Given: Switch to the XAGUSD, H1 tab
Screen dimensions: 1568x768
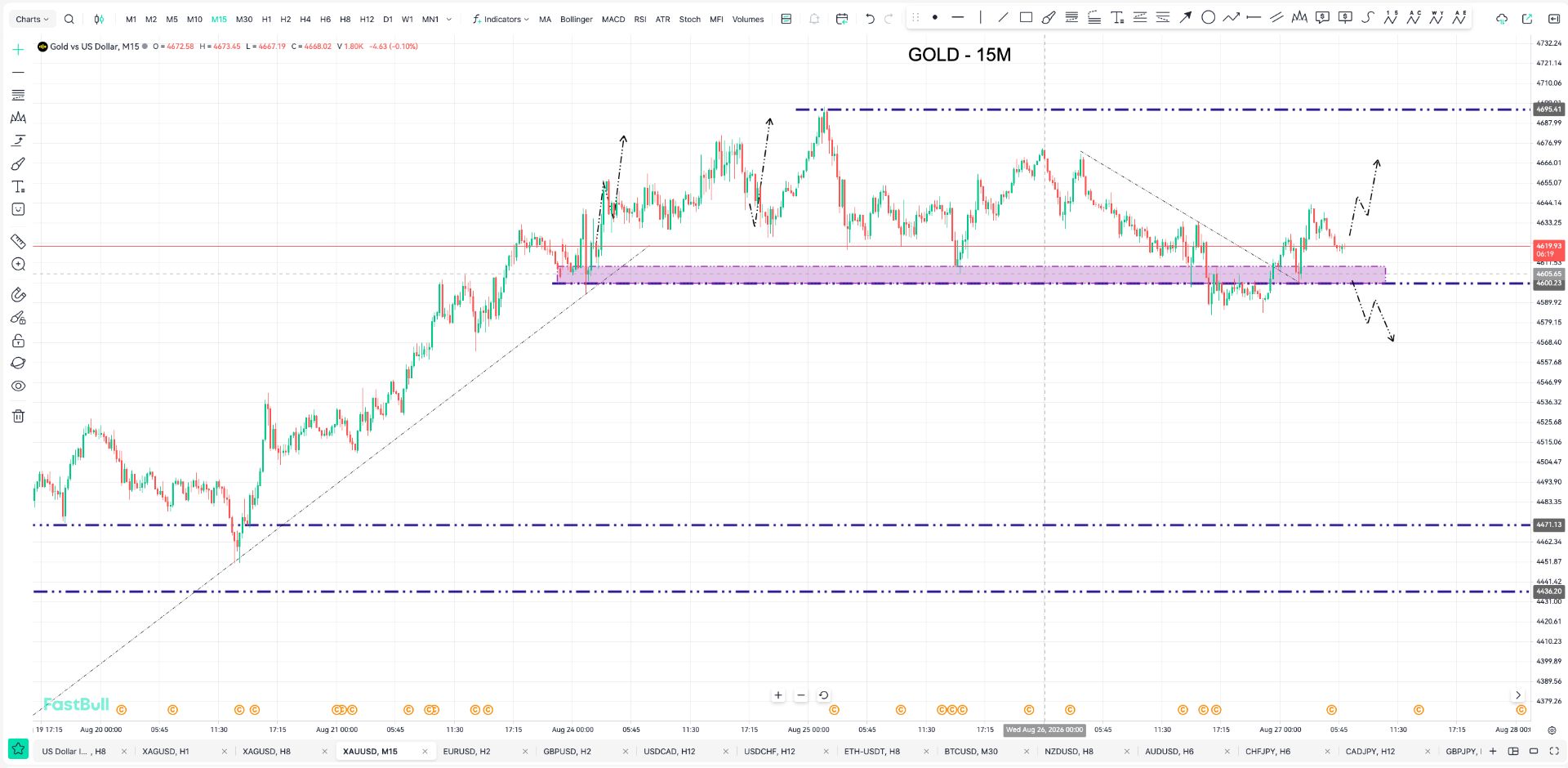Looking at the screenshot, I should tap(166, 751).
